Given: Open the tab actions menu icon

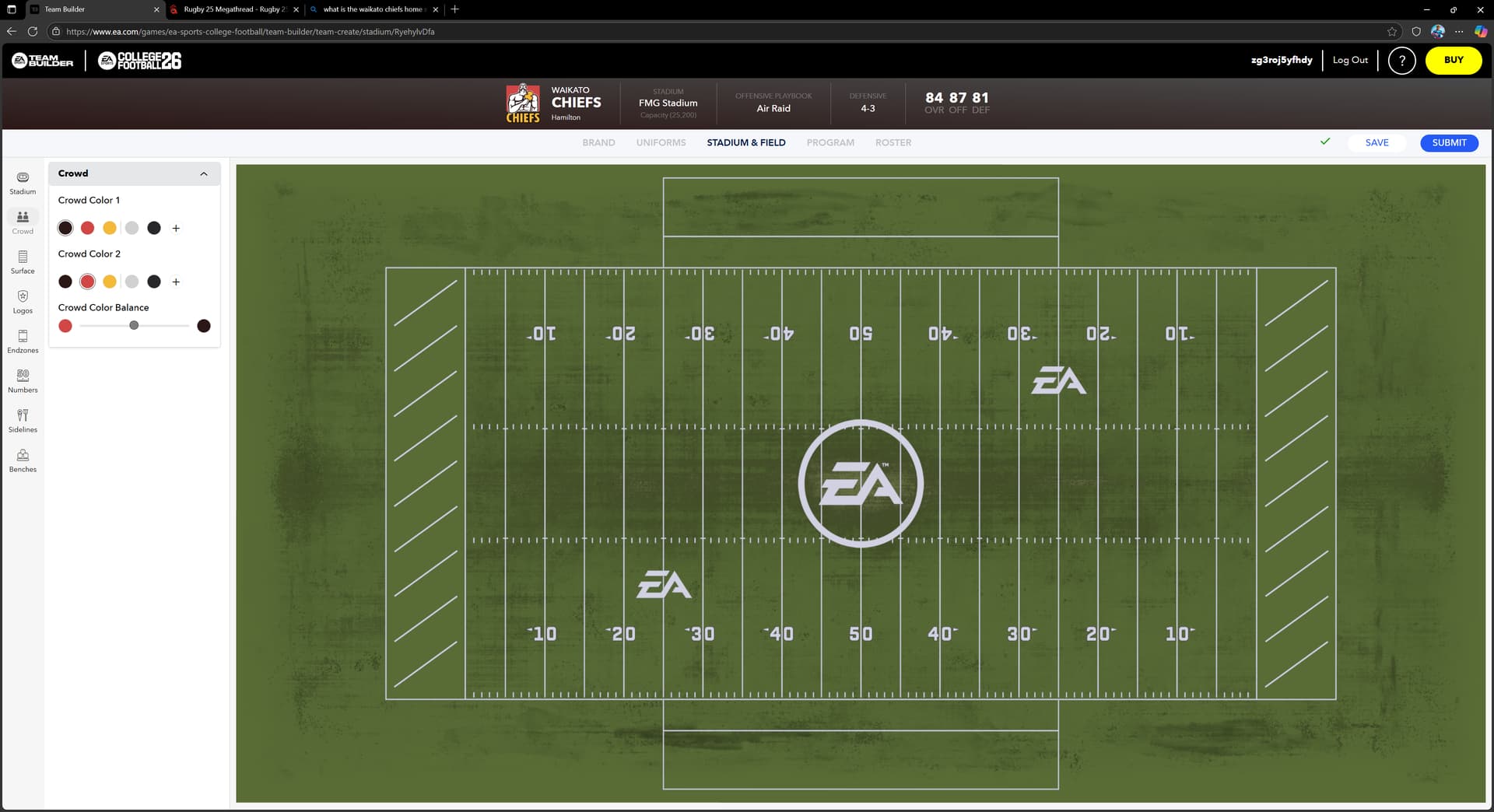Looking at the screenshot, I should pyautogui.click(x=11, y=9).
